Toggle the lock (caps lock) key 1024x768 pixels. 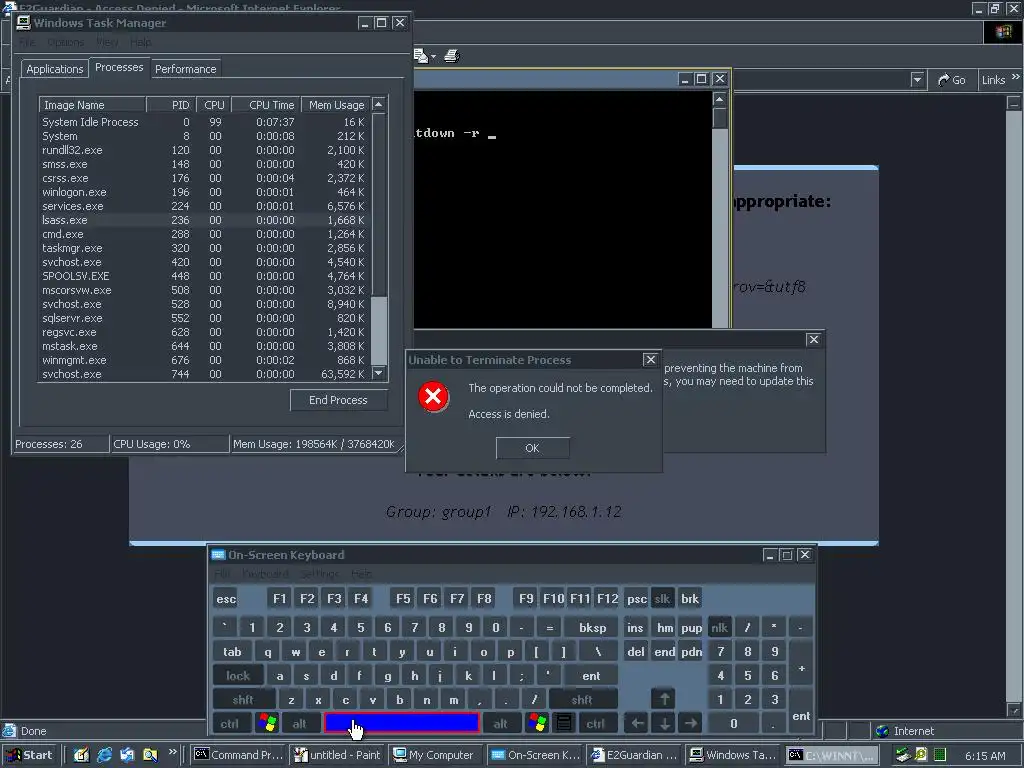[x=238, y=675]
